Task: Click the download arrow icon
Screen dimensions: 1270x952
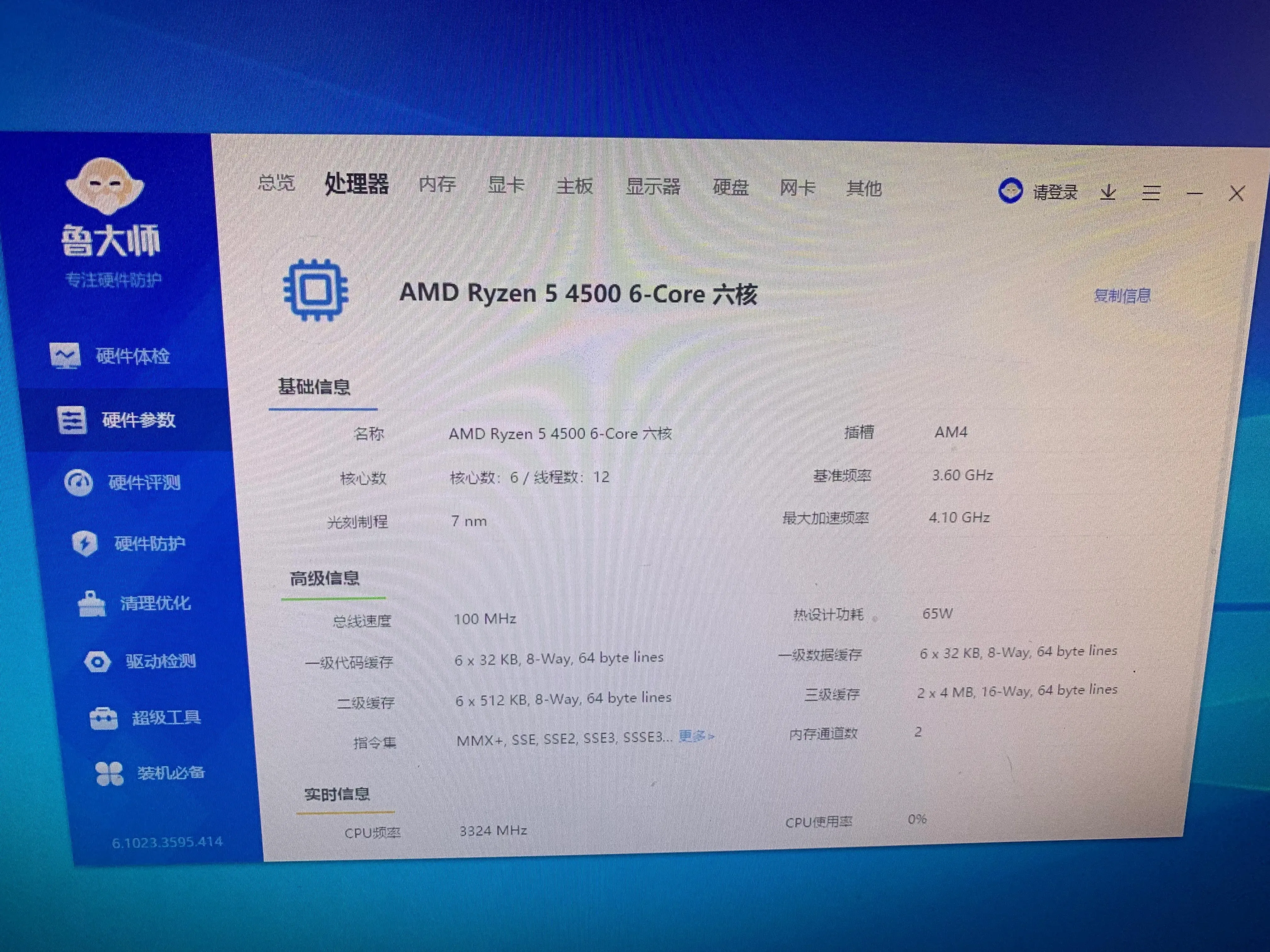Action: (x=1108, y=192)
